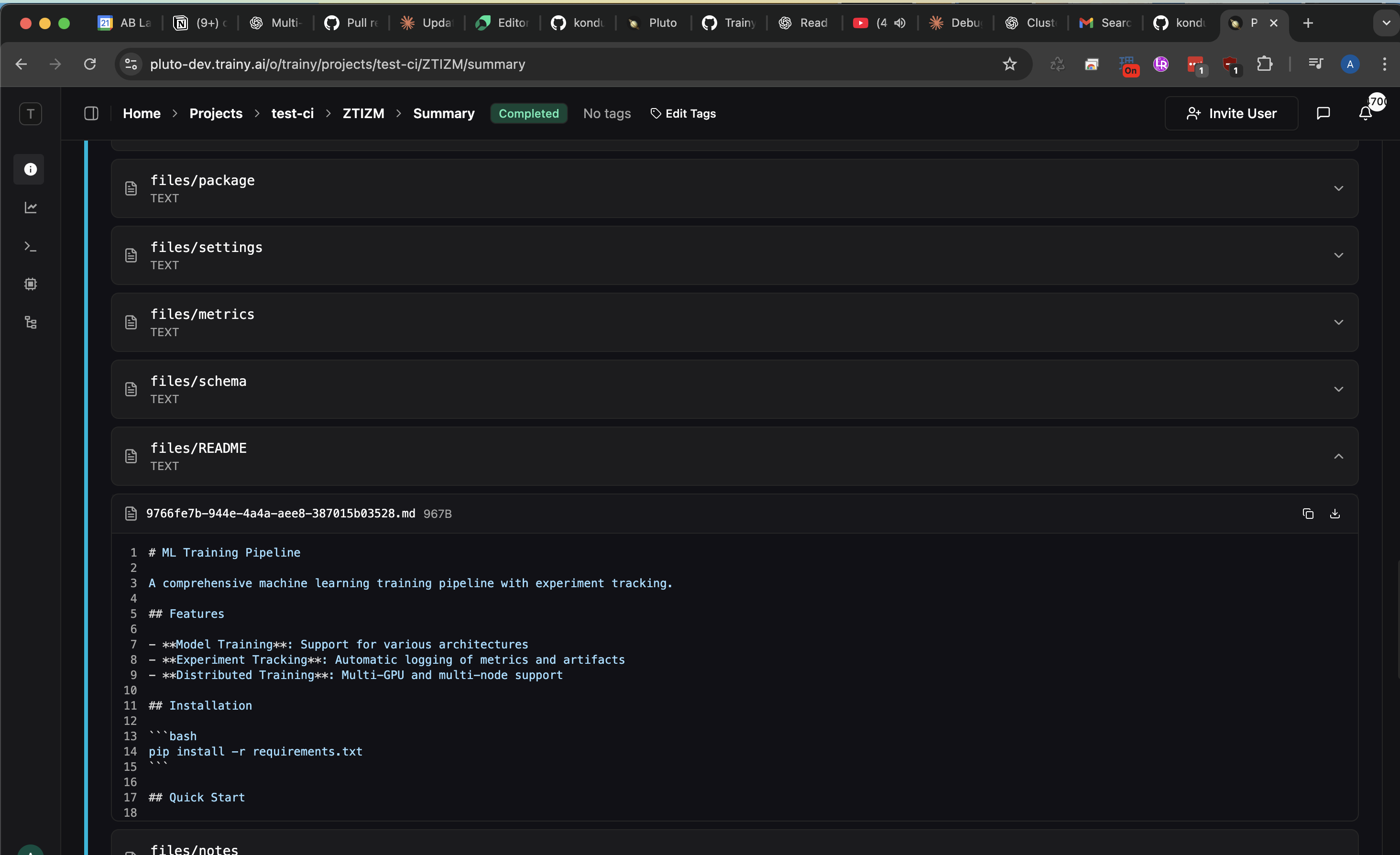Bookmark this page with the star
Screen dimensions: 1400x855
(1010, 64)
